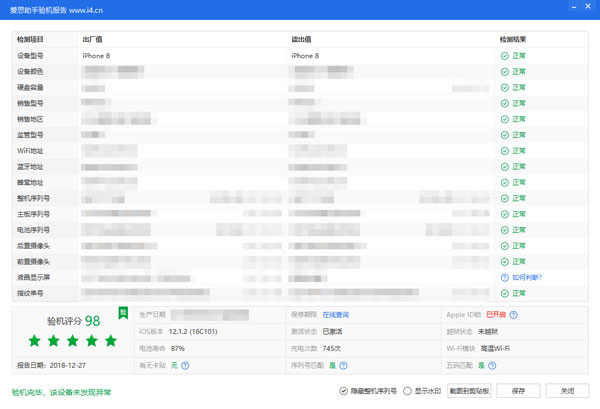
Task: Click the 液晶显示屏 row label
Action: click(x=33, y=277)
